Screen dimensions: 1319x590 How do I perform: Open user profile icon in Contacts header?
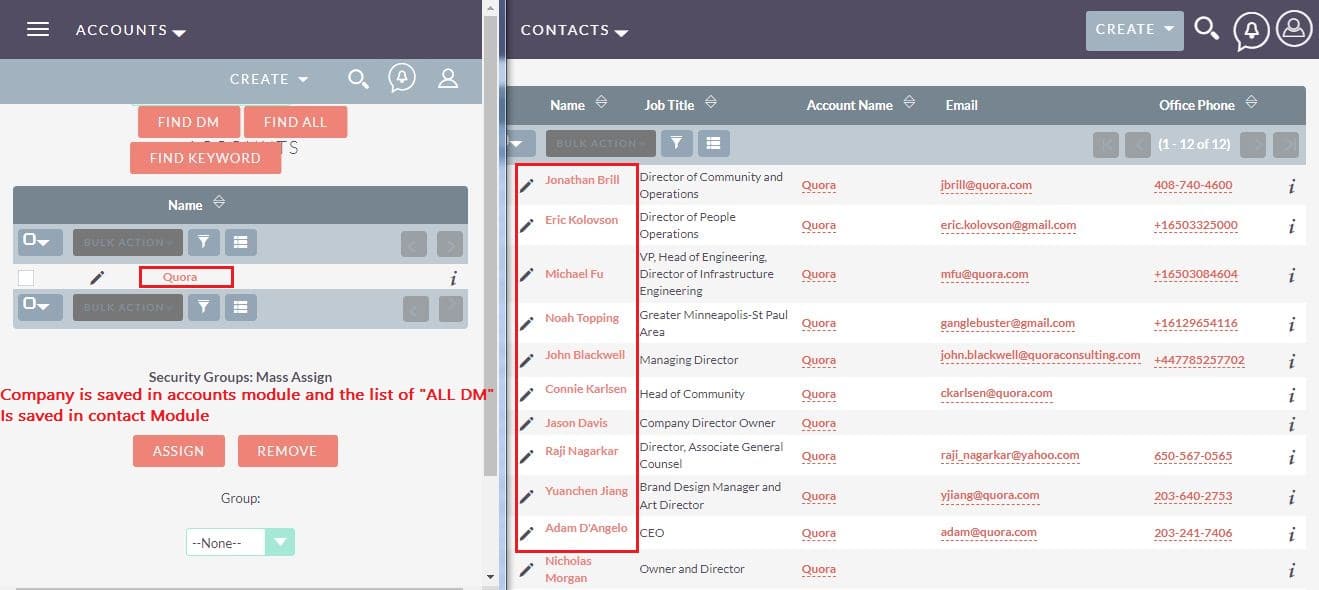pyautogui.click(x=1294, y=30)
